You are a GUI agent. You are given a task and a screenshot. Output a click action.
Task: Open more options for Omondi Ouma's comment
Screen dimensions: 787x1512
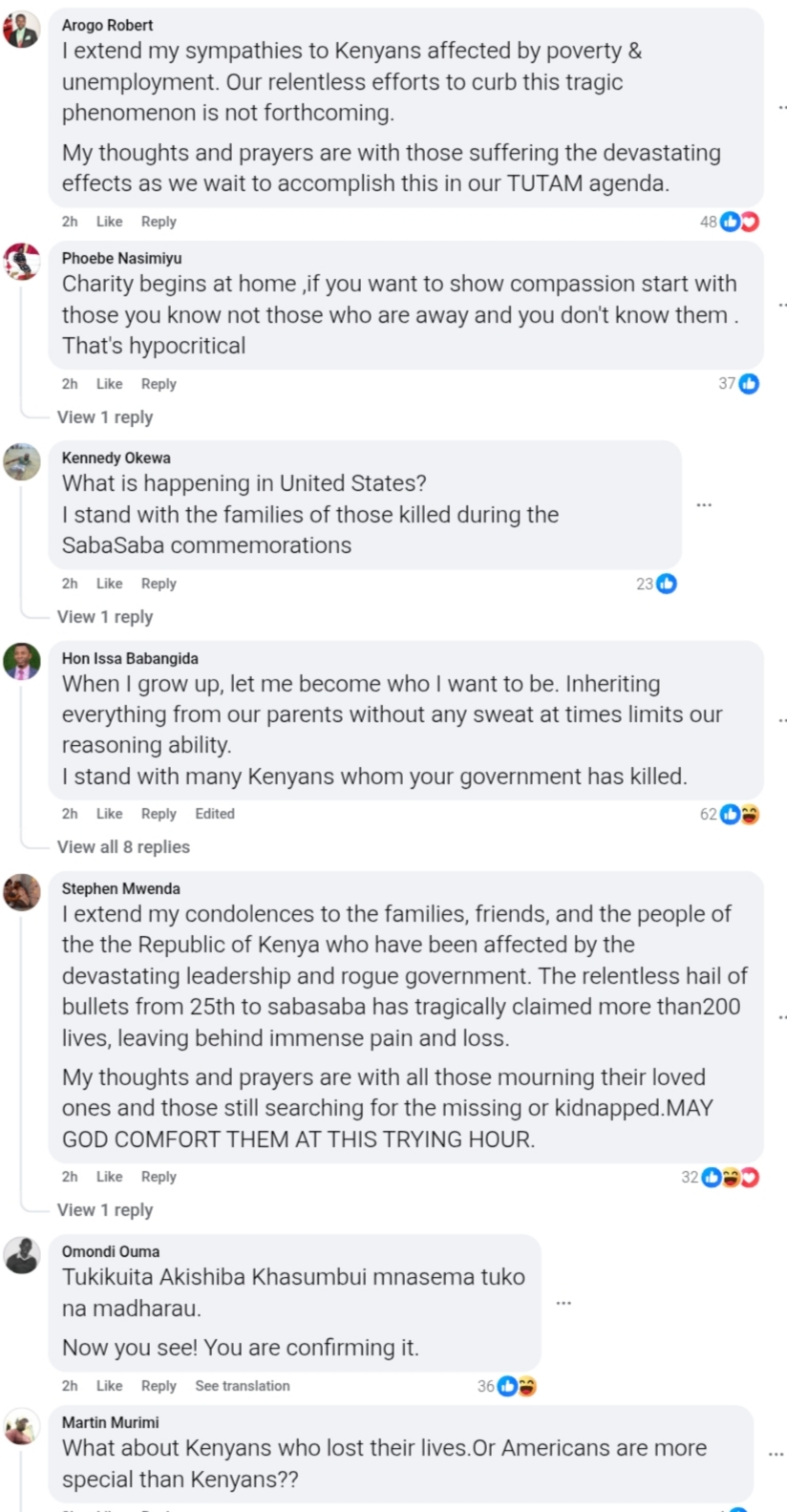coord(564,1303)
